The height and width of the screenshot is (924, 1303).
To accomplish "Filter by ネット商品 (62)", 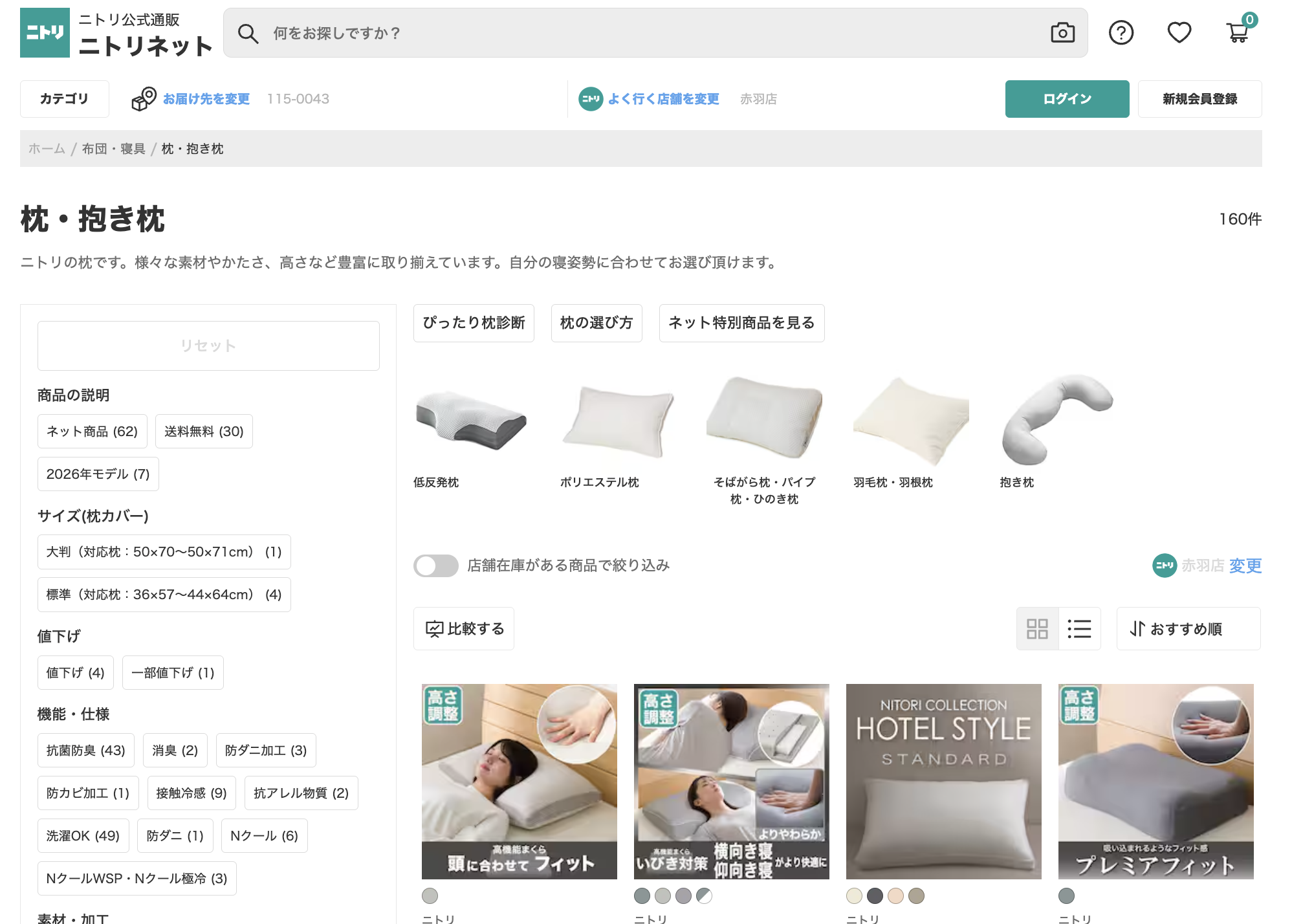I will pos(92,432).
